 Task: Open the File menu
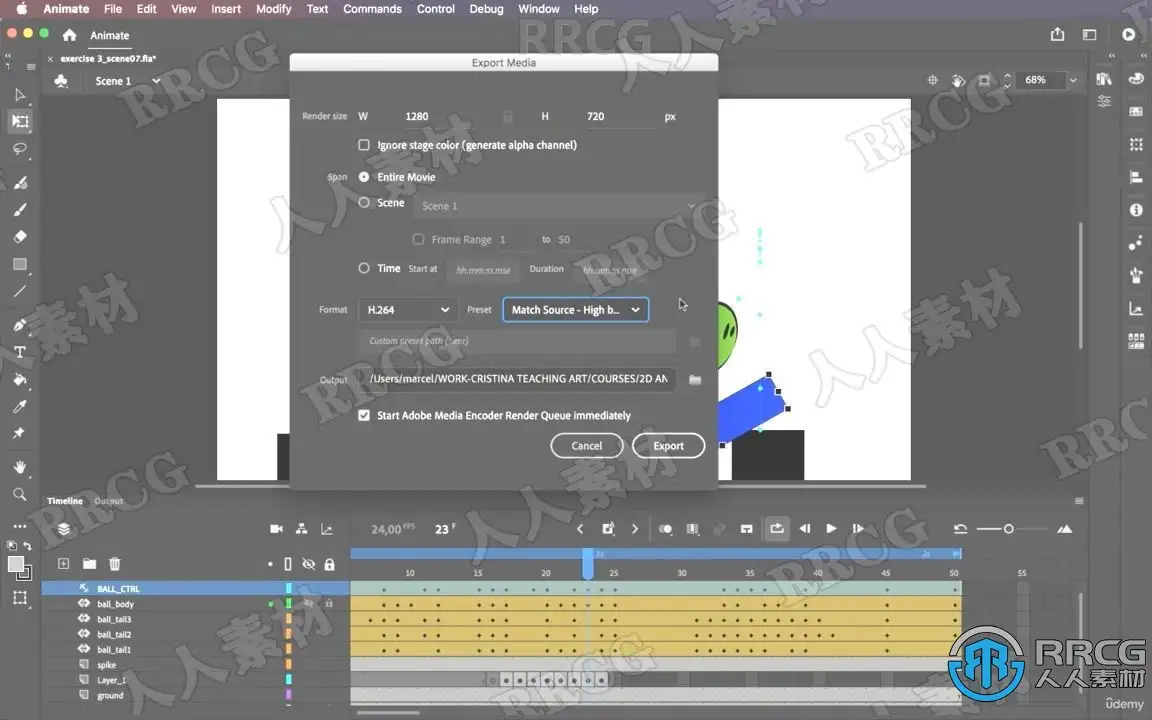[113, 9]
